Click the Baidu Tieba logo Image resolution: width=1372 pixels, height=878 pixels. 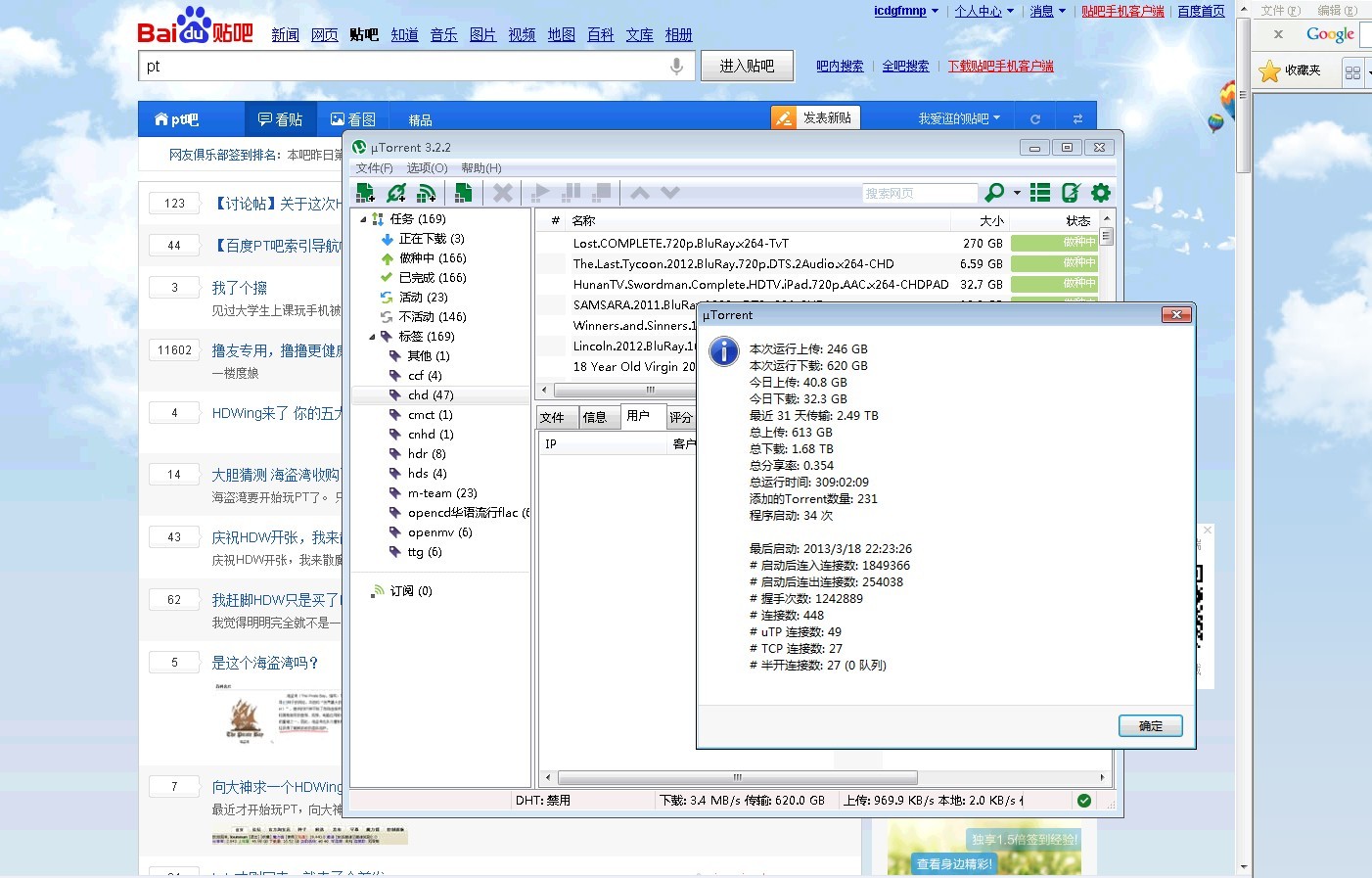196,25
